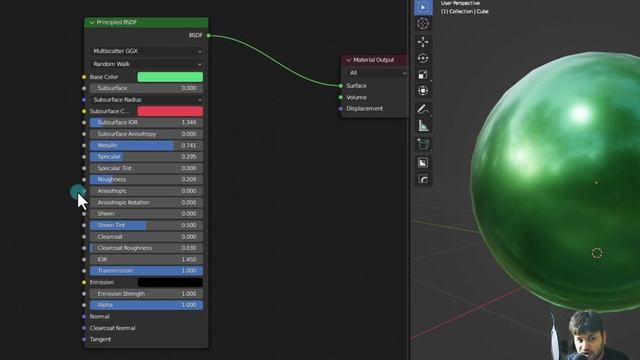640x360 pixels.
Task: Activate the 3D Cursor tool
Action: (x=423, y=24)
